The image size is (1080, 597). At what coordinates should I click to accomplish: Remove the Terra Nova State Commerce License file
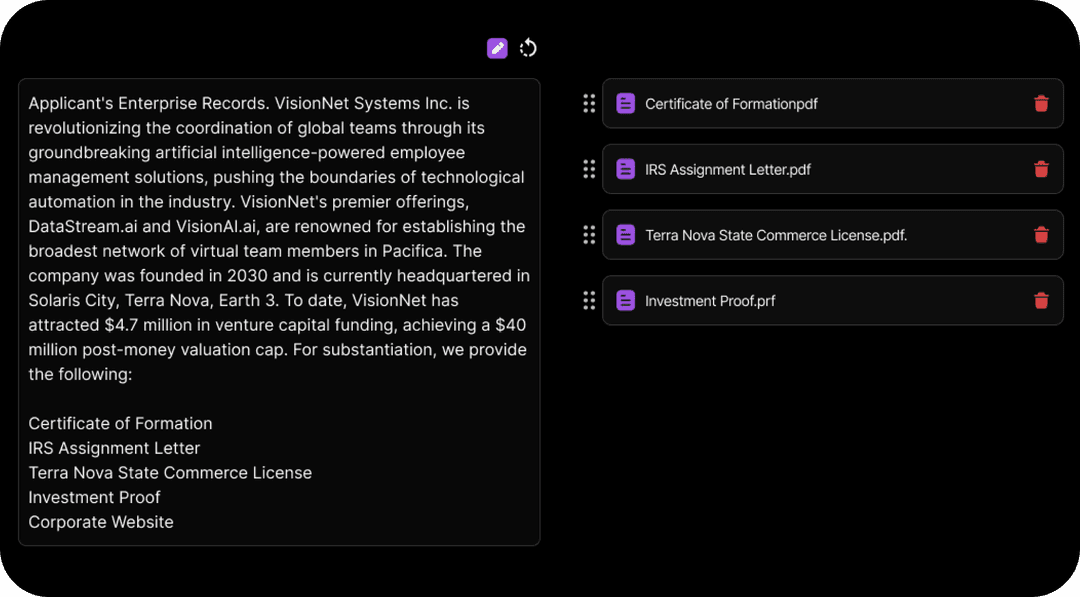pyautogui.click(x=1041, y=235)
